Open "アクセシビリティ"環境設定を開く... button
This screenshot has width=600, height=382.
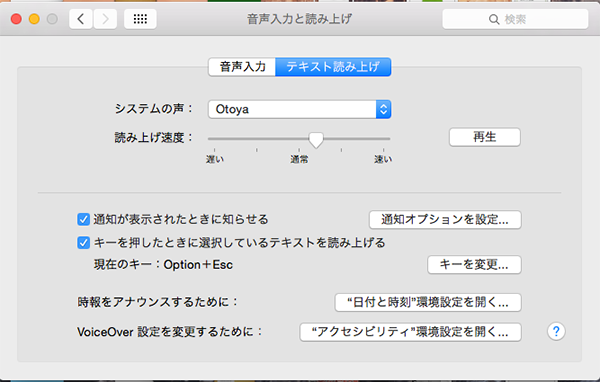pos(410,332)
